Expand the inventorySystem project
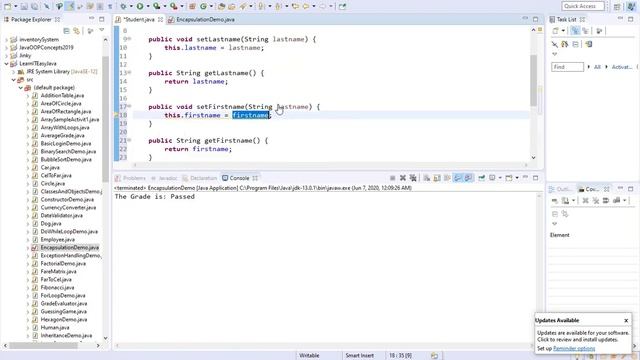The image size is (640, 360). pyautogui.click(x=6, y=40)
